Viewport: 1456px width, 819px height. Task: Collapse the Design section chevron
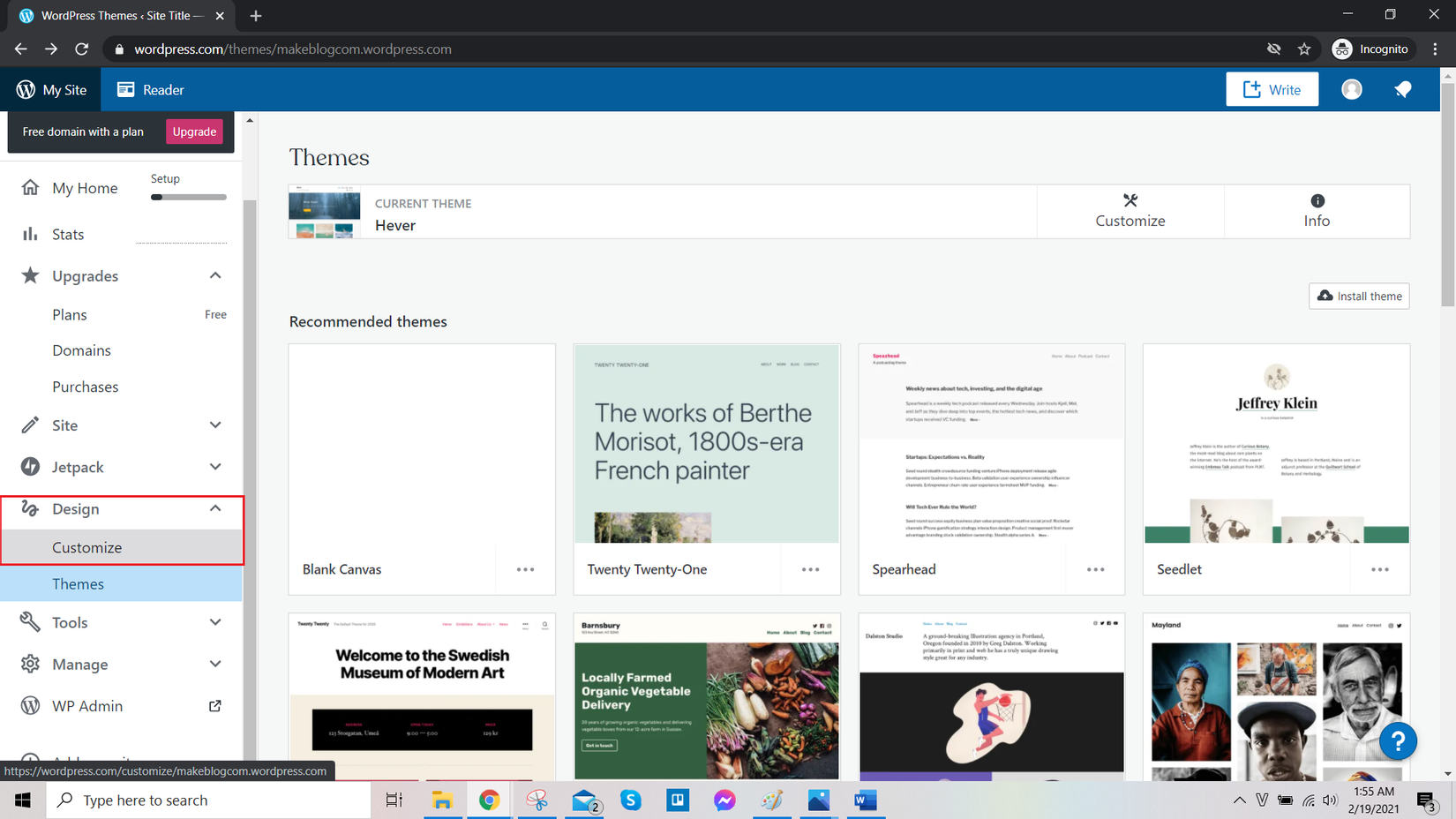(x=215, y=508)
